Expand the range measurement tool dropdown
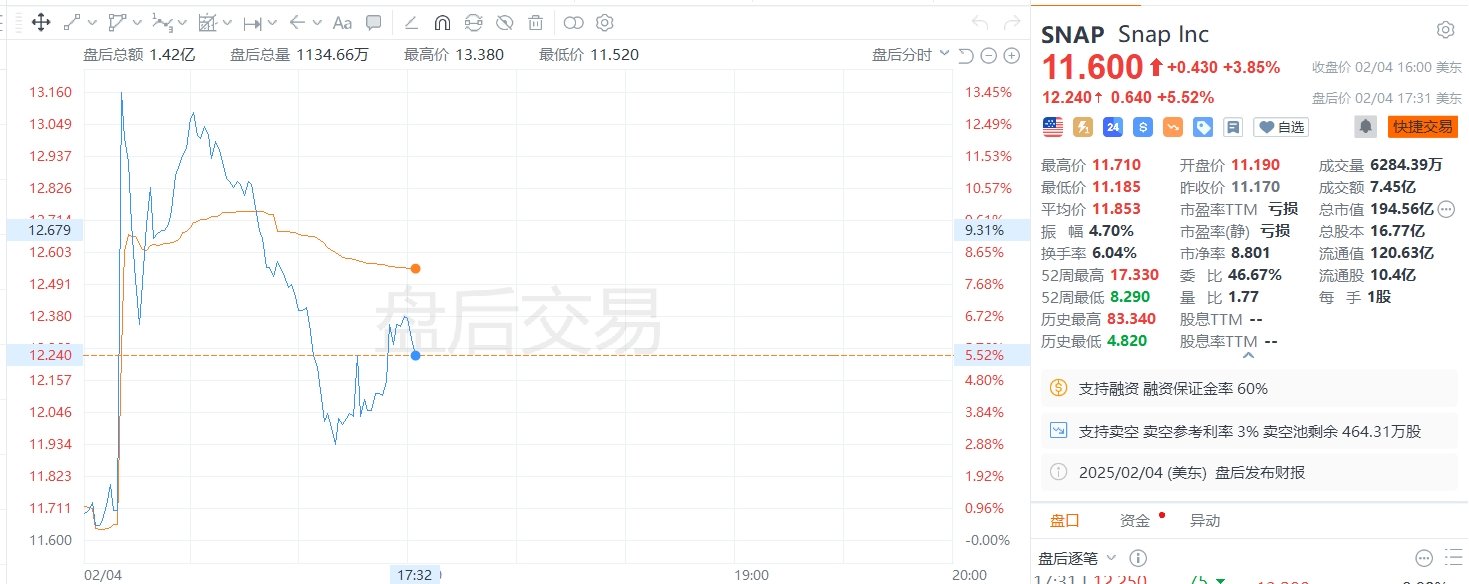Image resolution: width=1469 pixels, height=584 pixels. [x=272, y=22]
